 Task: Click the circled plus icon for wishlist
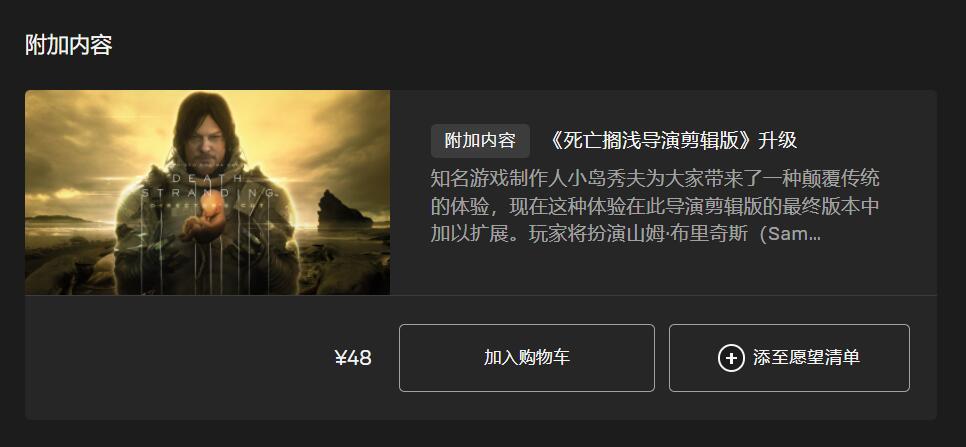pyautogui.click(x=731, y=358)
